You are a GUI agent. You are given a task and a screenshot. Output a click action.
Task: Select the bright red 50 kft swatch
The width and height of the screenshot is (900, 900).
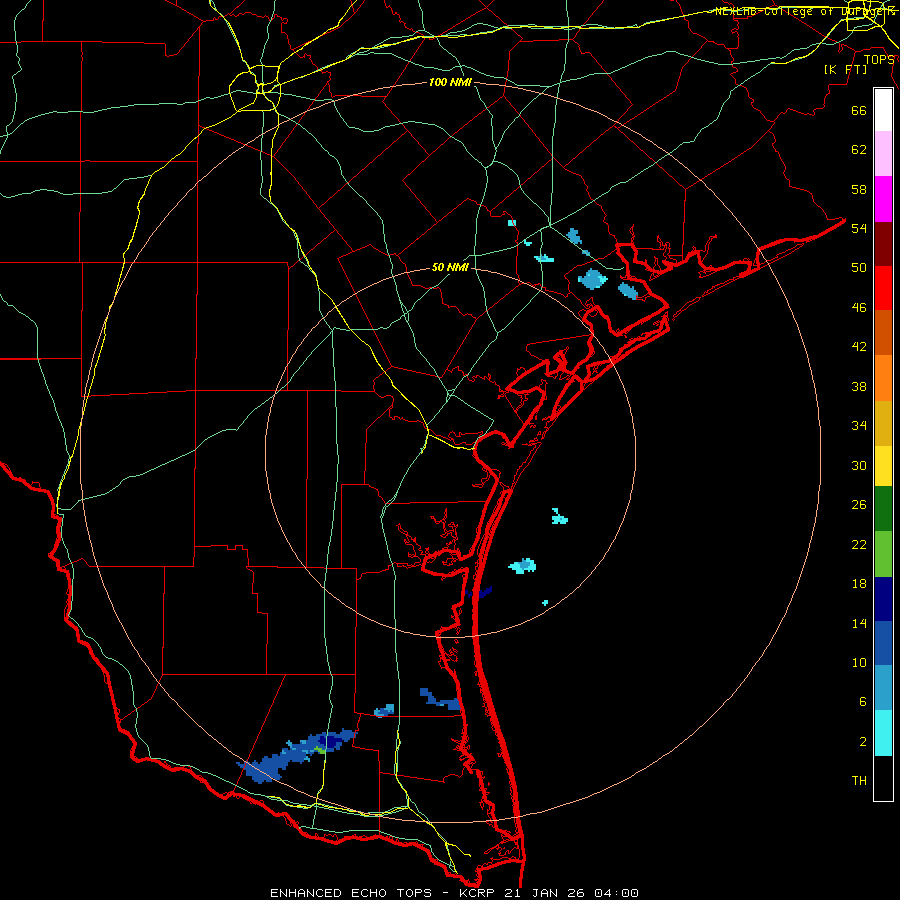coord(883,288)
